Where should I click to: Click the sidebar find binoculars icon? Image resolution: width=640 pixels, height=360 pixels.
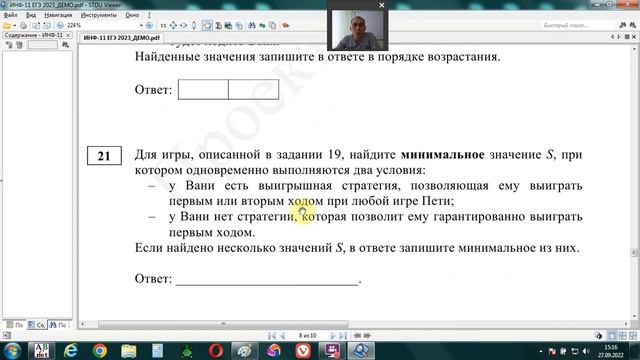click(x=65, y=45)
